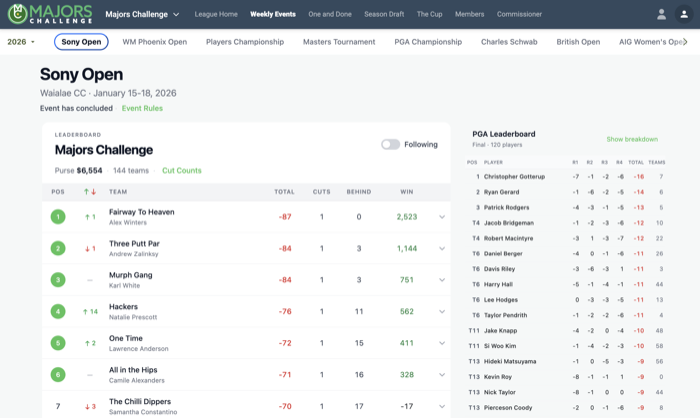The width and height of the screenshot is (700, 418).
Task: Expand The Chilli Dippers row
Action: pos(442,406)
